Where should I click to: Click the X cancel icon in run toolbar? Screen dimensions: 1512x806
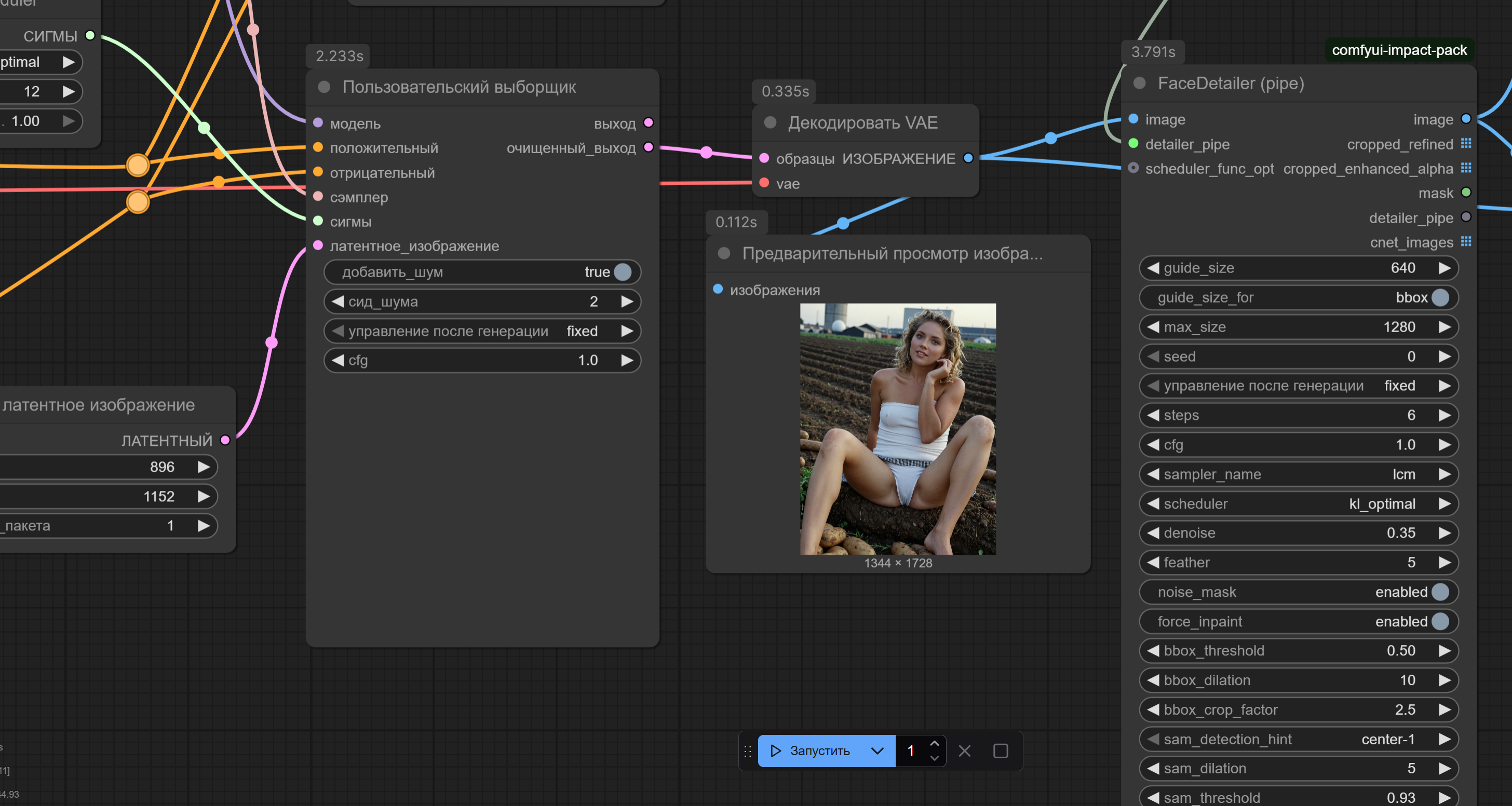pyautogui.click(x=964, y=751)
